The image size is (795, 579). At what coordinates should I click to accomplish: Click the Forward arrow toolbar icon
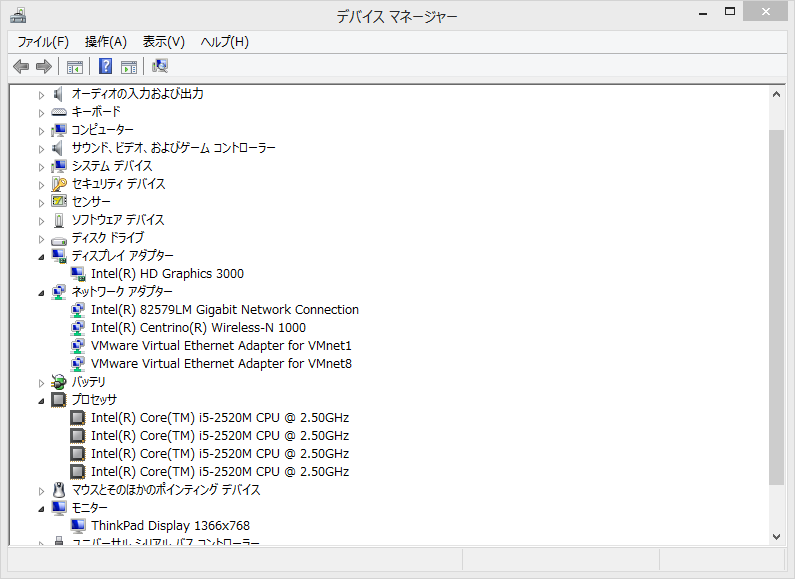pyautogui.click(x=44, y=66)
